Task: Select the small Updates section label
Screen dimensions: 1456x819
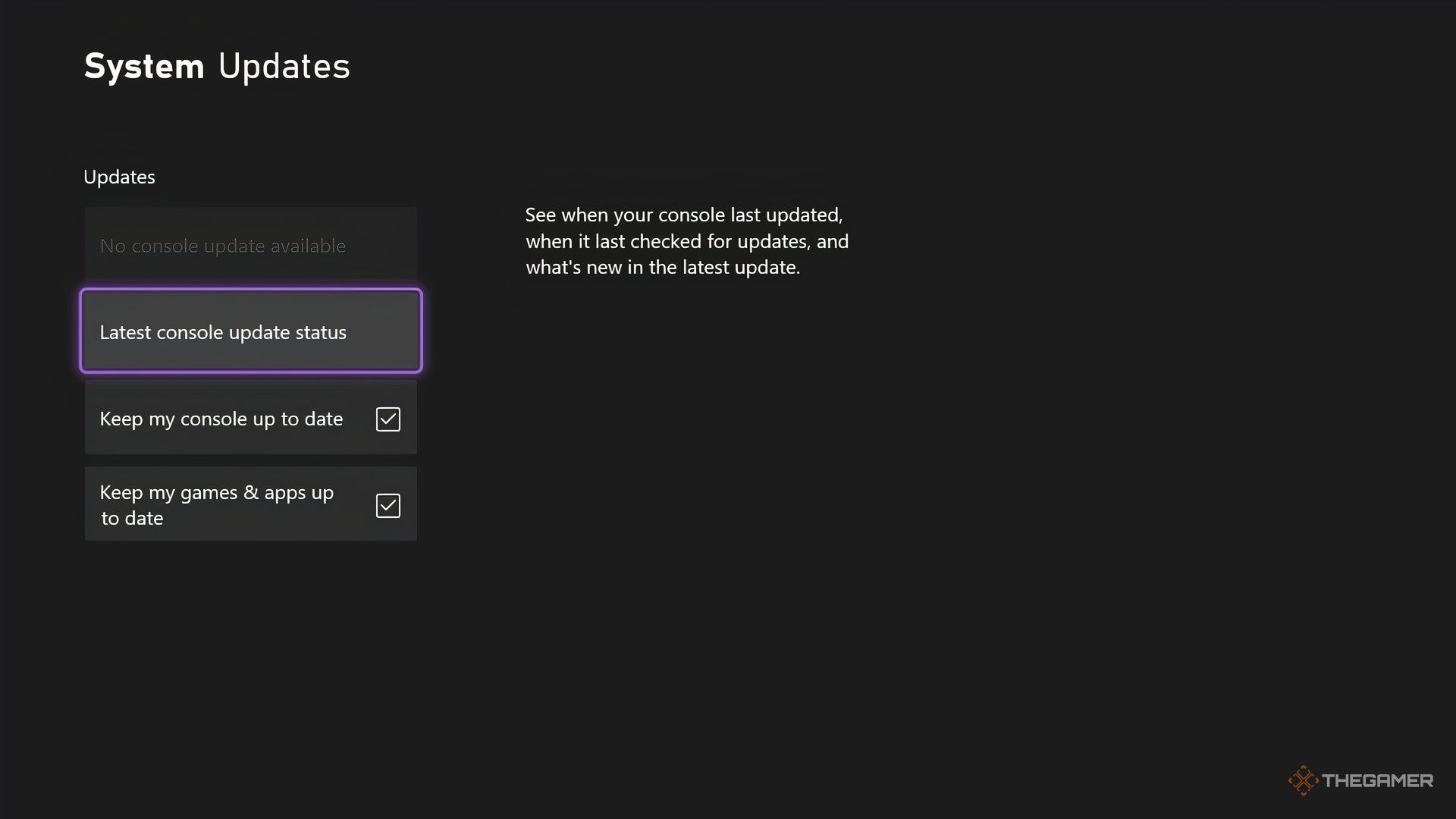Action: click(x=119, y=177)
